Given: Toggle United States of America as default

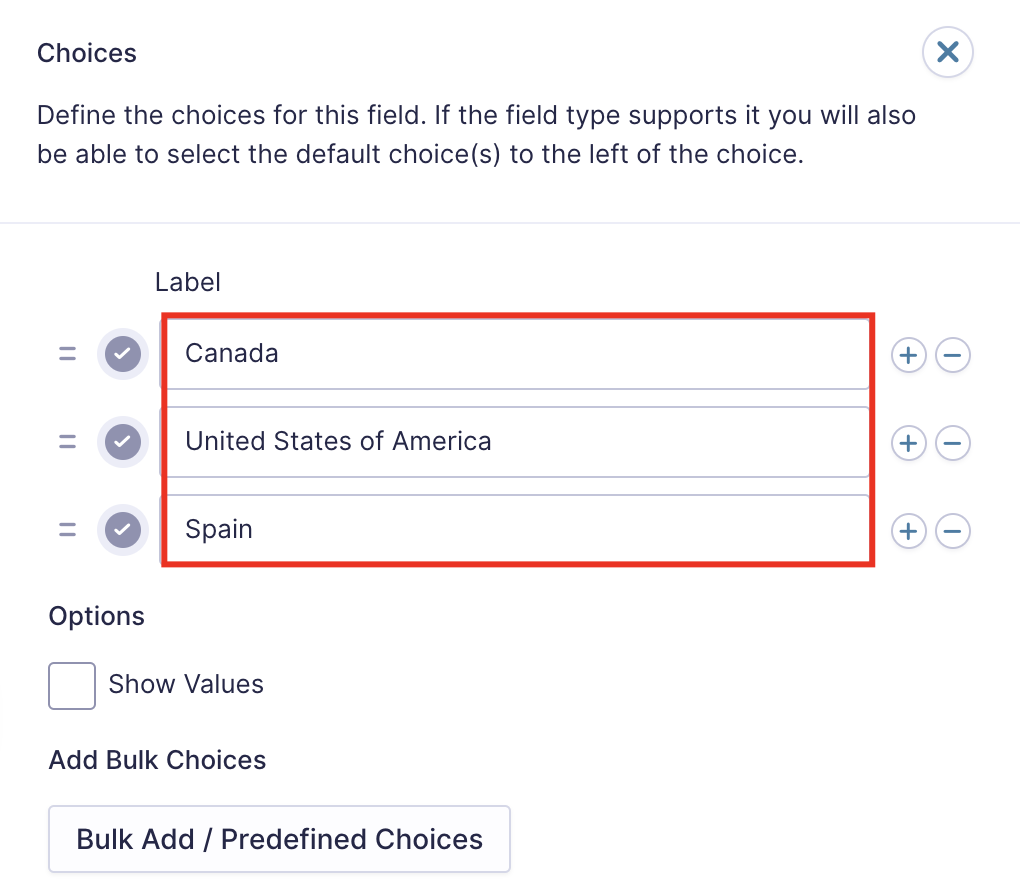Looking at the screenshot, I should tap(123, 442).
